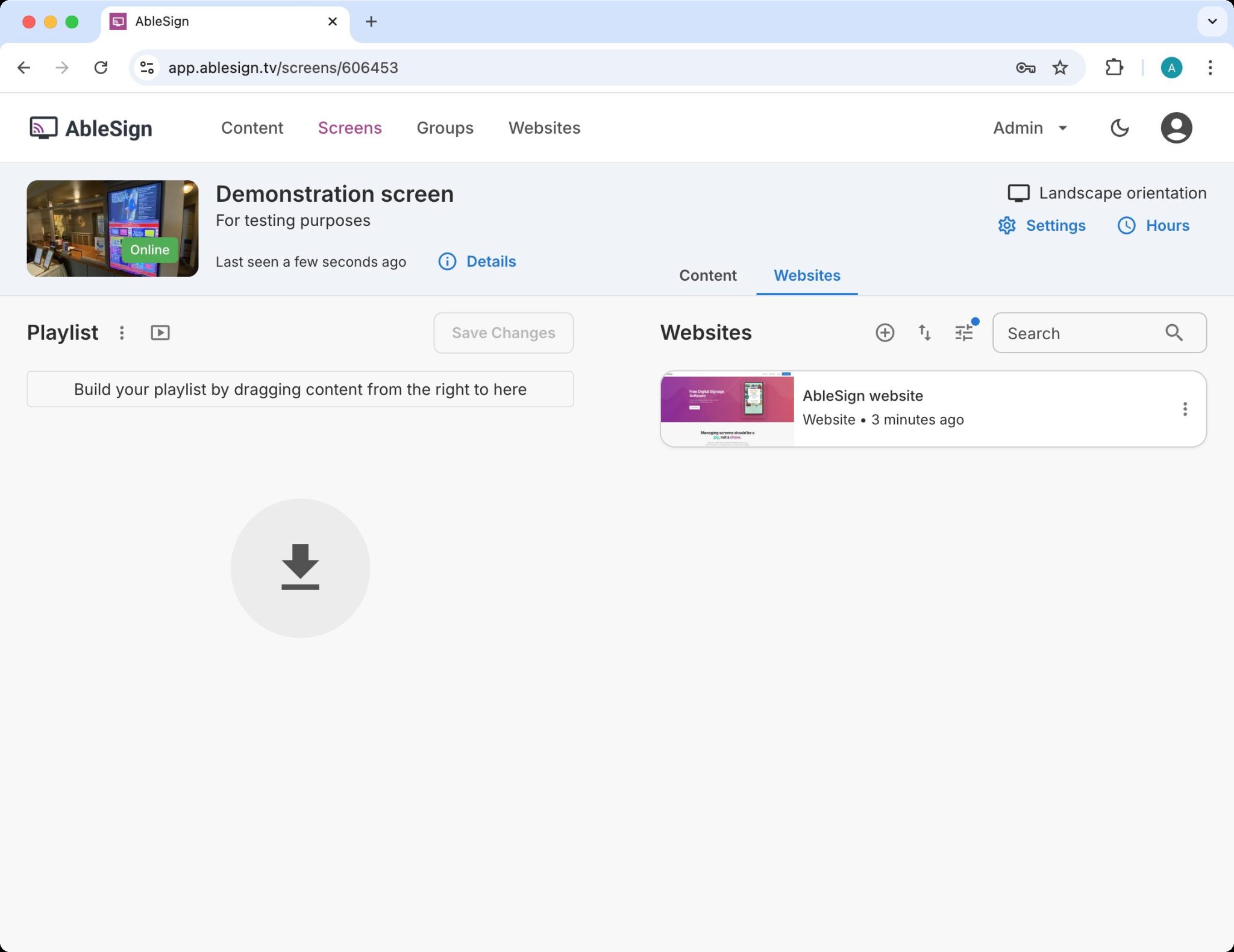Preview the playlist with play icon

(160, 333)
